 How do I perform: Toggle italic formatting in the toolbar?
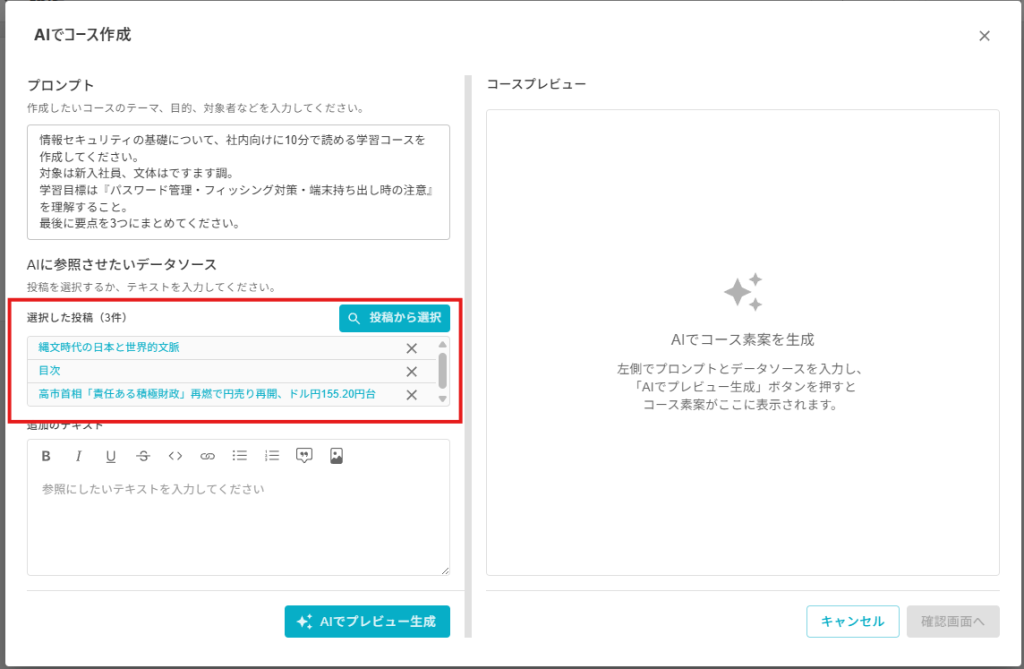78,456
